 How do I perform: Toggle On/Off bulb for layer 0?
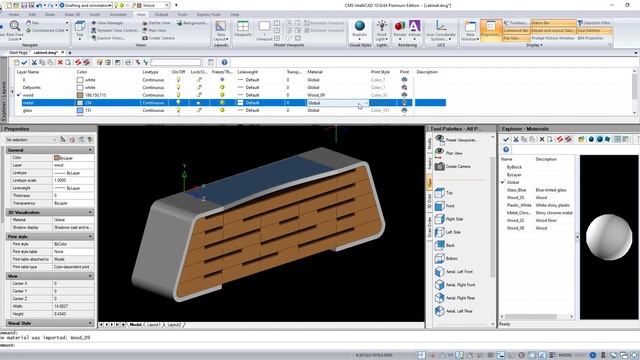click(178, 80)
